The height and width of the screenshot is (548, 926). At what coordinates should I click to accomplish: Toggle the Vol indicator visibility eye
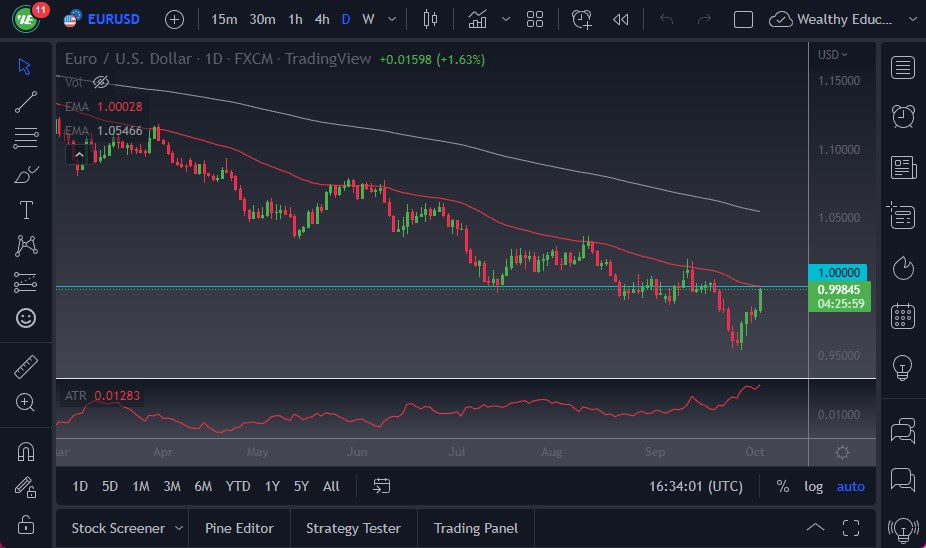pyautogui.click(x=100, y=82)
